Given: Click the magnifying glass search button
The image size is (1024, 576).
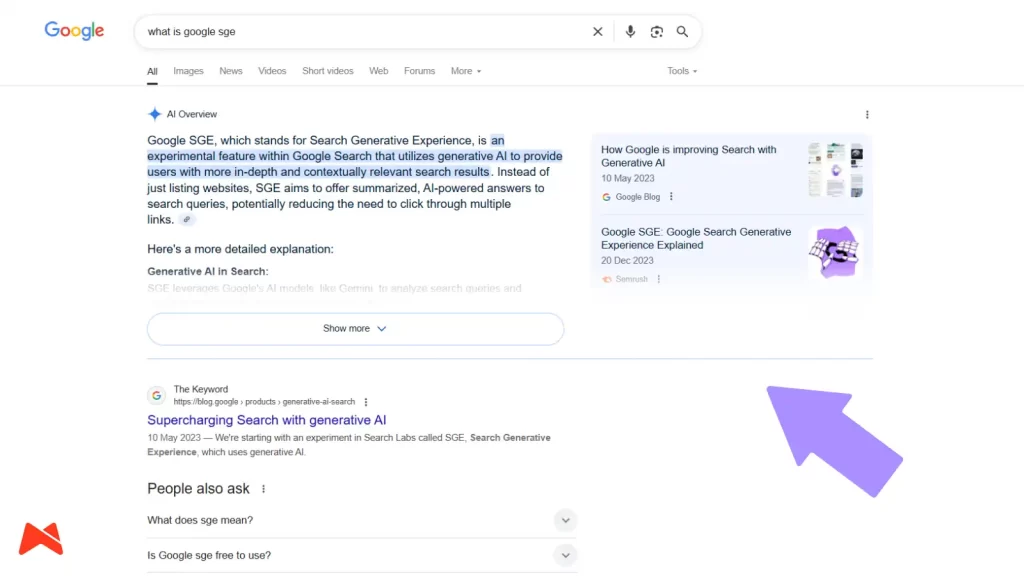Looking at the screenshot, I should (682, 31).
